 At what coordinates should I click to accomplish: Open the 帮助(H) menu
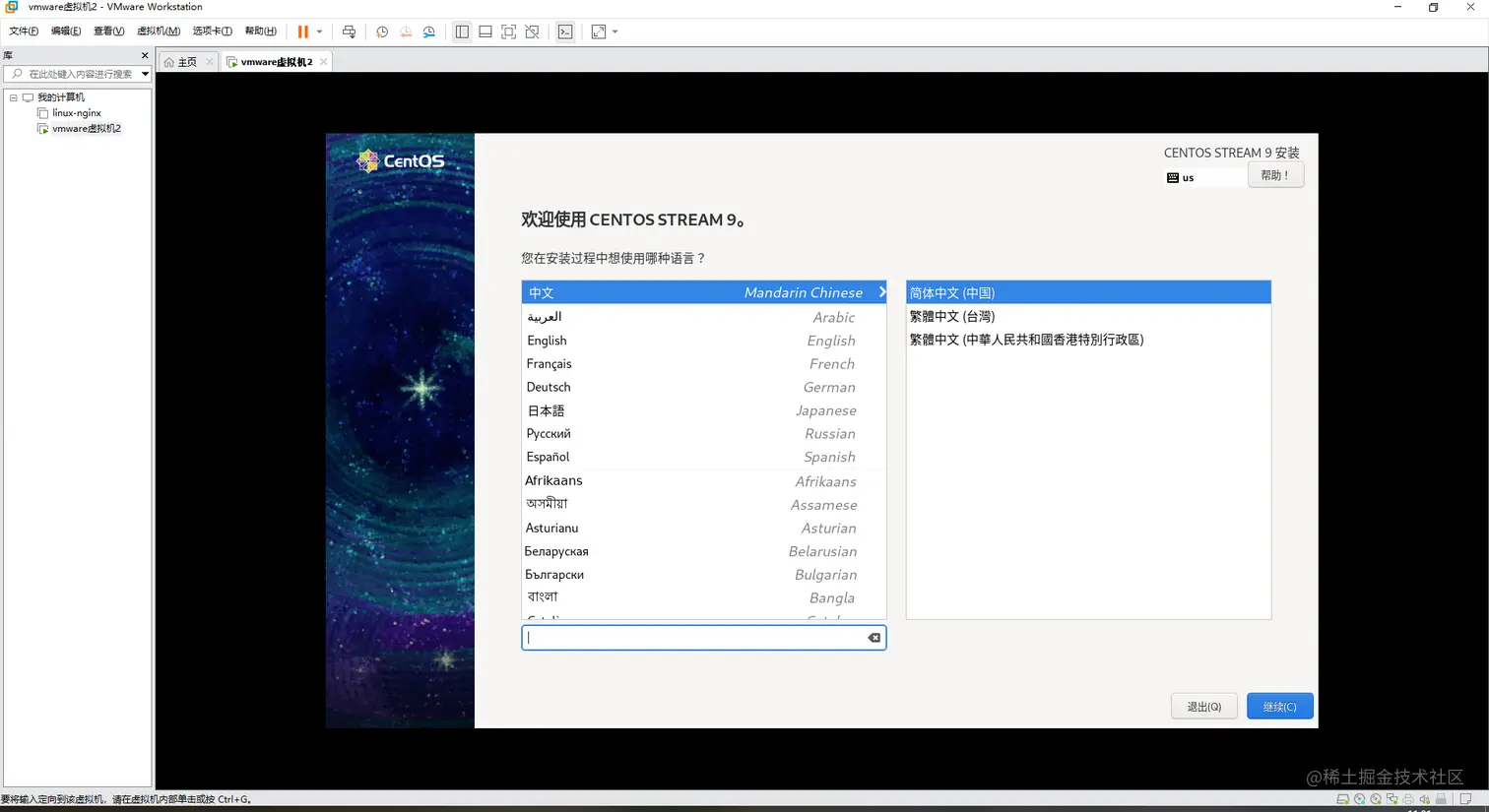(260, 31)
